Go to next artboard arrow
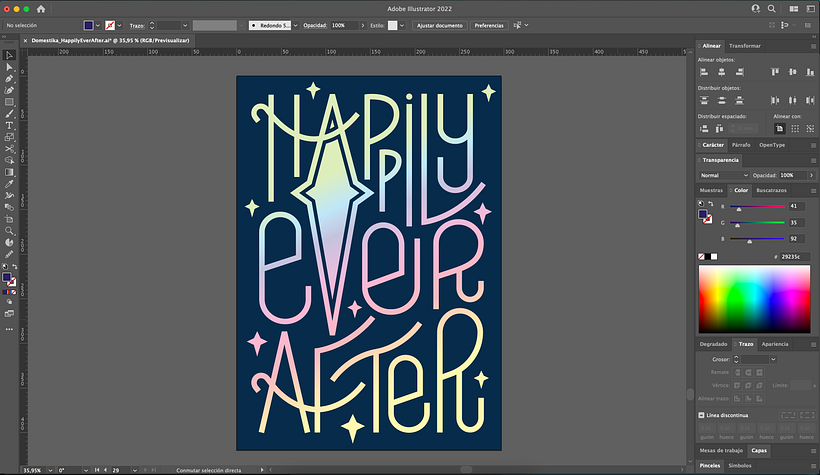 coord(145,470)
